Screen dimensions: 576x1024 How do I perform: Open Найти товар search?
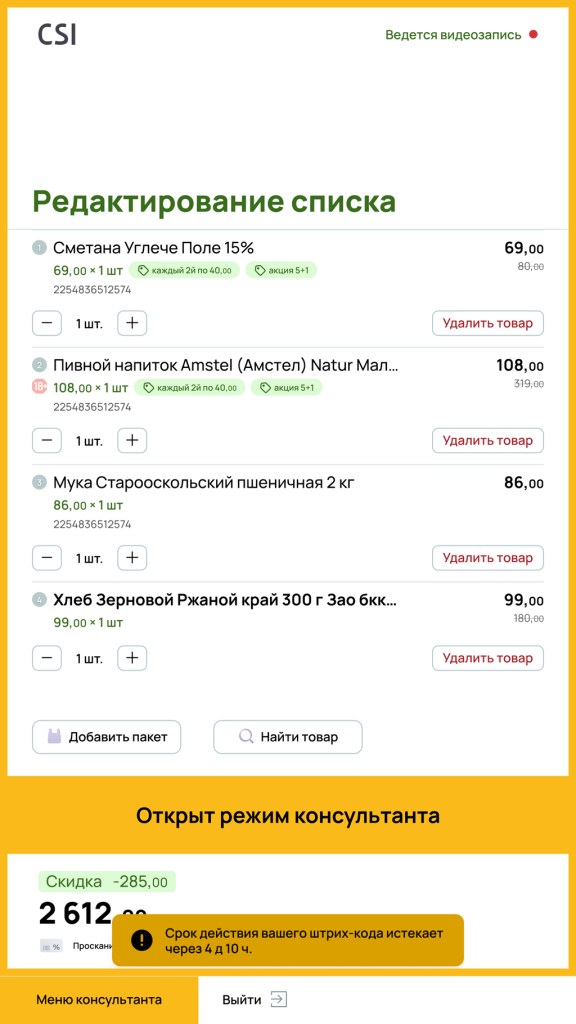point(288,737)
